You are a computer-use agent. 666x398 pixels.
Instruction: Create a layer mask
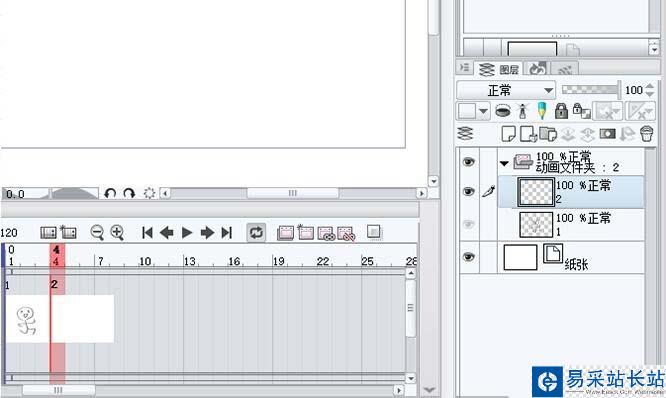point(607,134)
